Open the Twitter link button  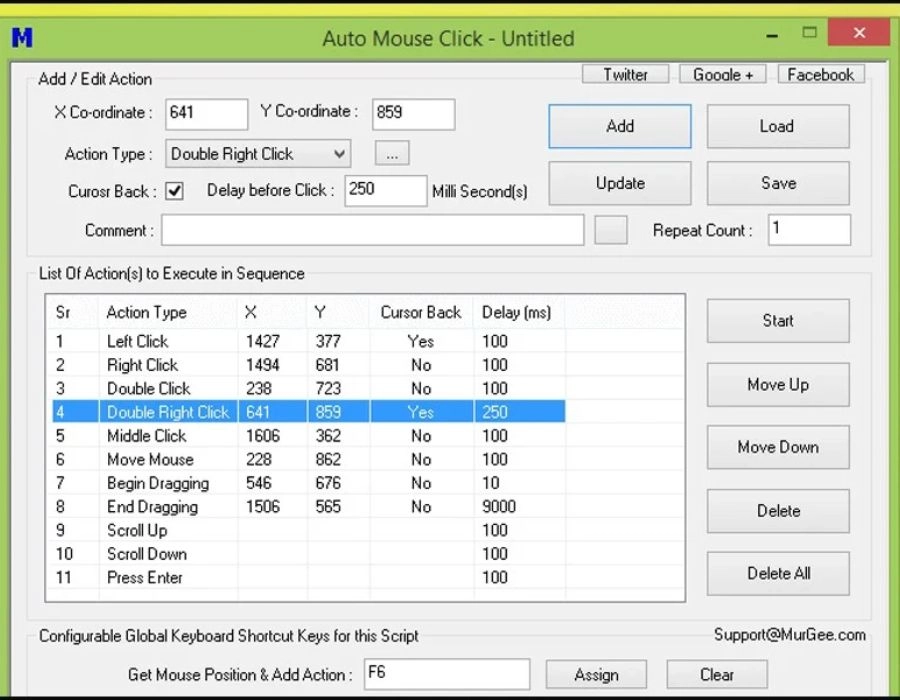[624, 73]
